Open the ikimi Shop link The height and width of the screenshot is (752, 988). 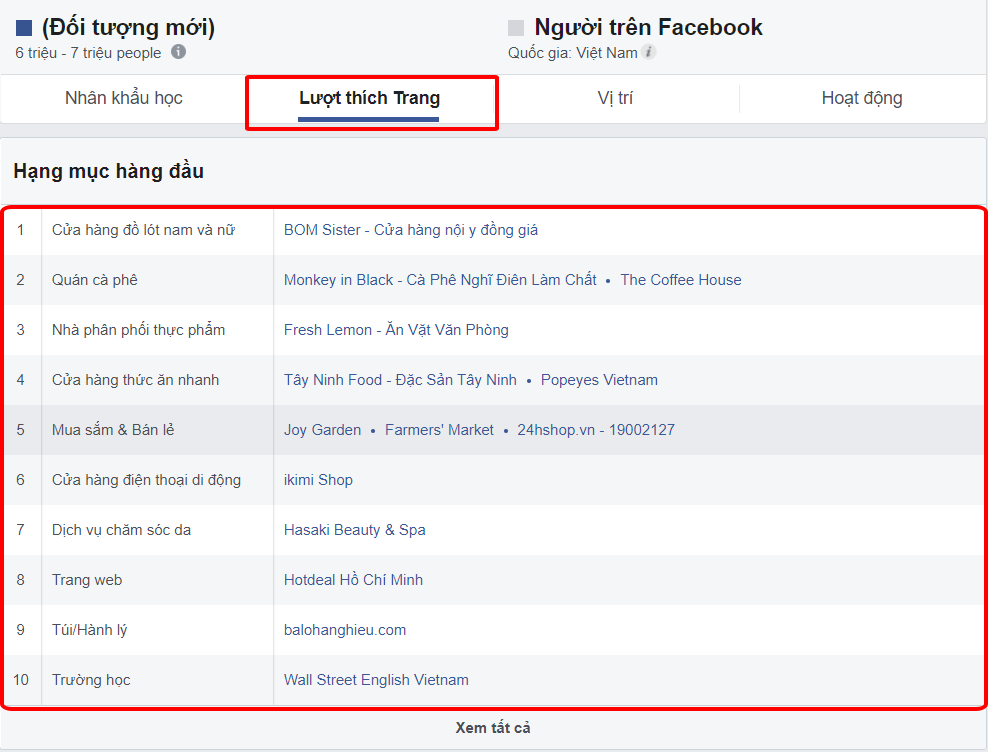click(x=318, y=480)
